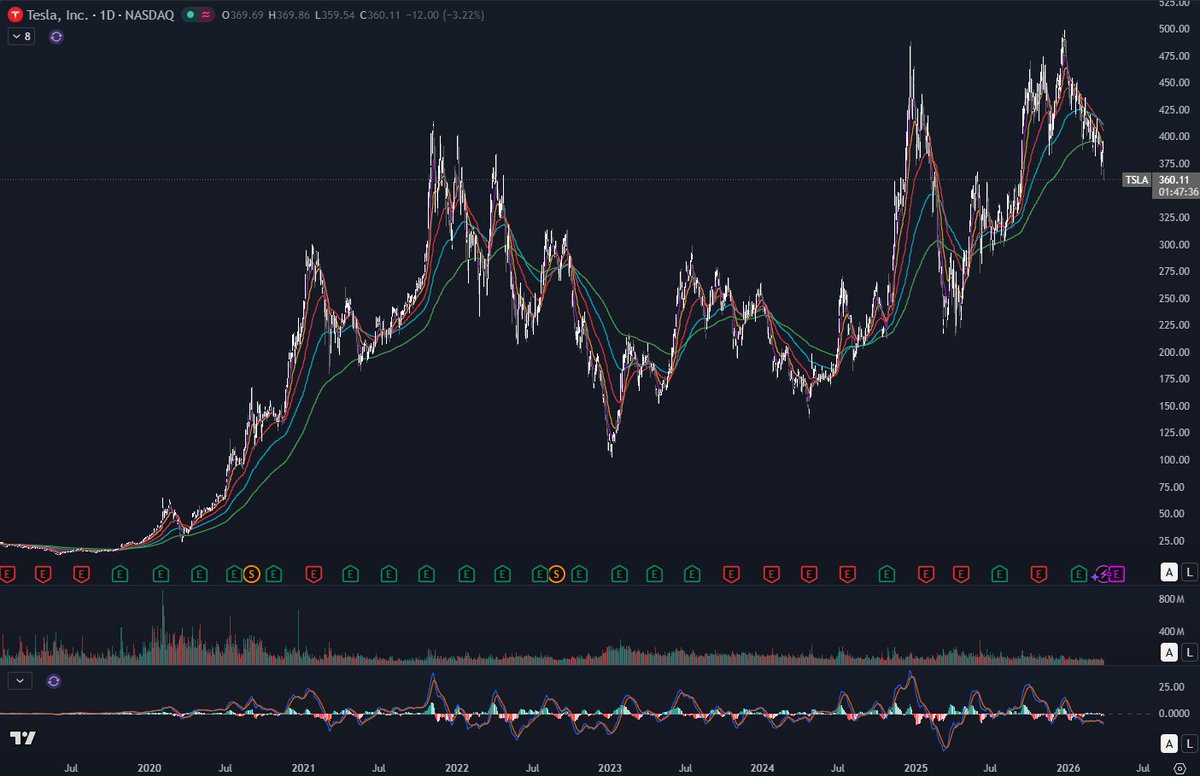The height and width of the screenshot is (776, 1200).
Task: Open chart settings gear at the axis corner
Action: coord(1179,768)
